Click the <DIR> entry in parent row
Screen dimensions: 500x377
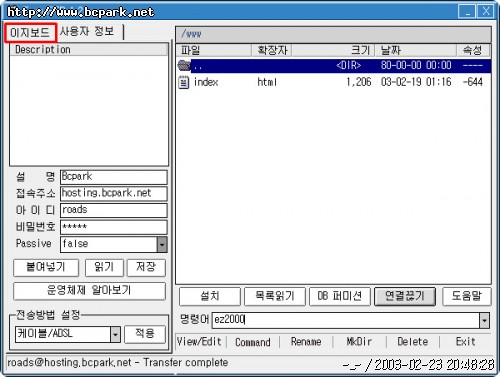[x=349, y=65]
